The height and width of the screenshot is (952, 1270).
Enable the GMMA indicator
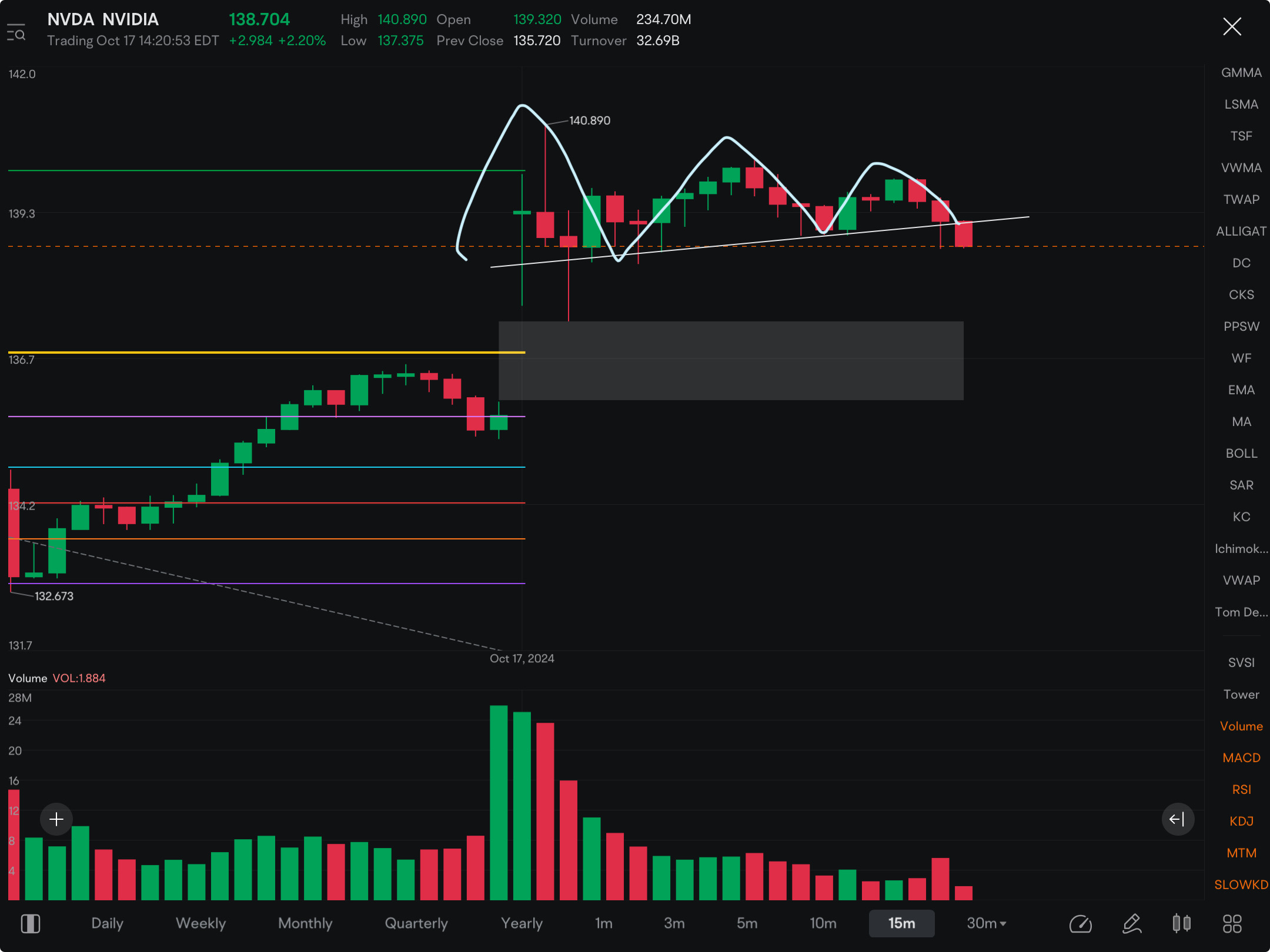pyautogui.click(x=1241, y=73)
